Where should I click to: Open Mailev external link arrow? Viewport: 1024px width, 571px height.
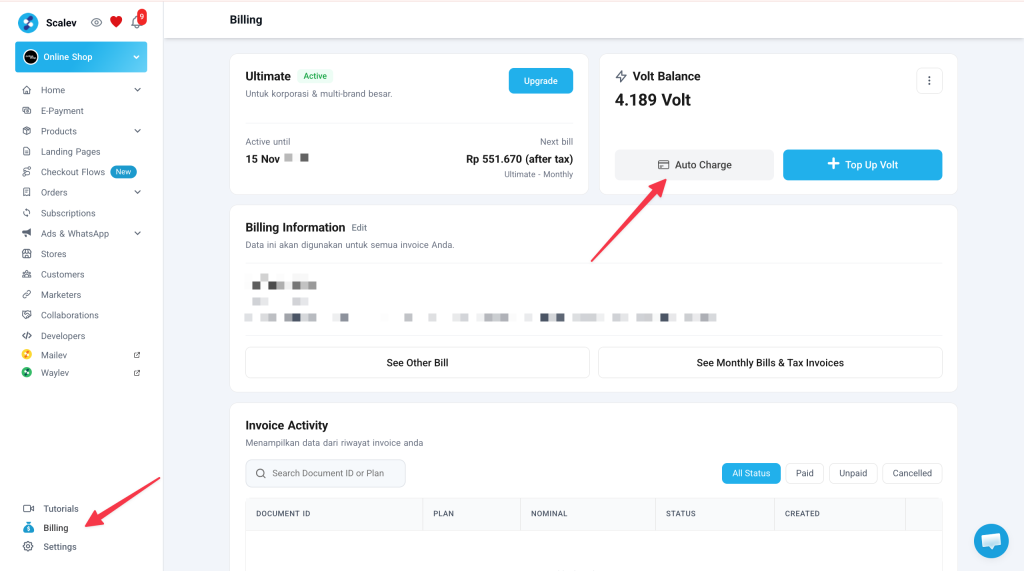(x=137, y=355)
